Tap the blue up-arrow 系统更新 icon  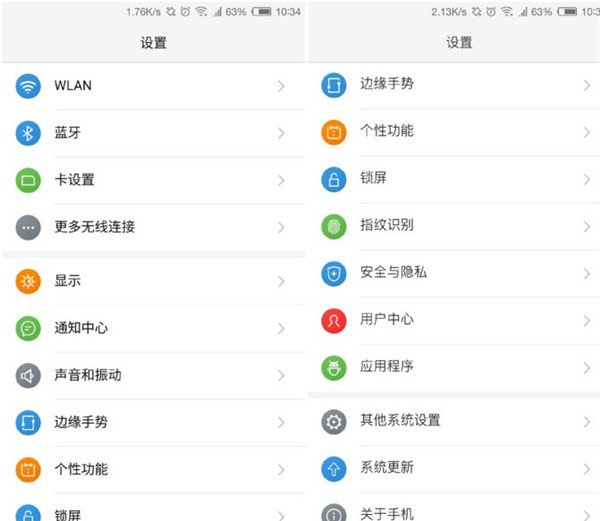tap(333, 468)
